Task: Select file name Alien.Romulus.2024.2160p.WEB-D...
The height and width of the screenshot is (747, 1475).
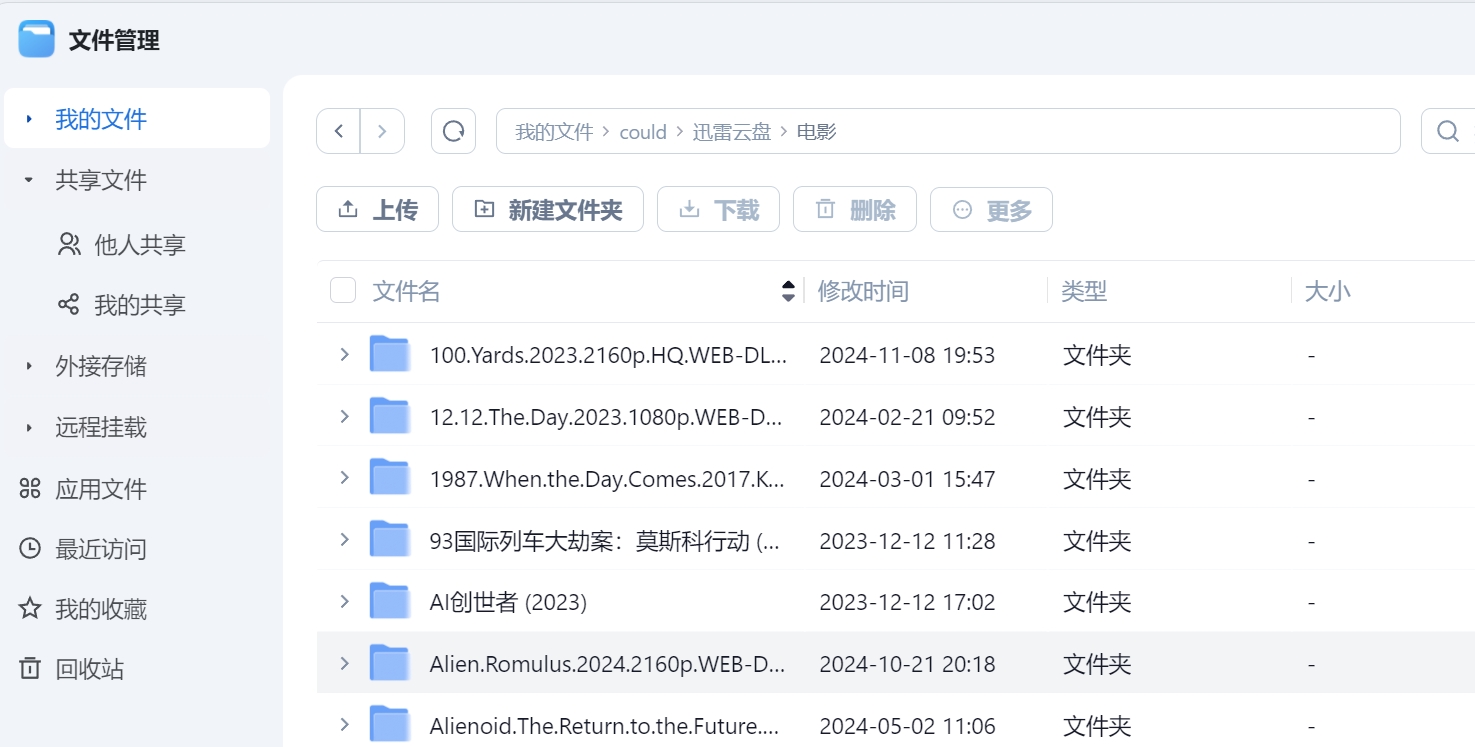Action: click(x=607, y=665)
